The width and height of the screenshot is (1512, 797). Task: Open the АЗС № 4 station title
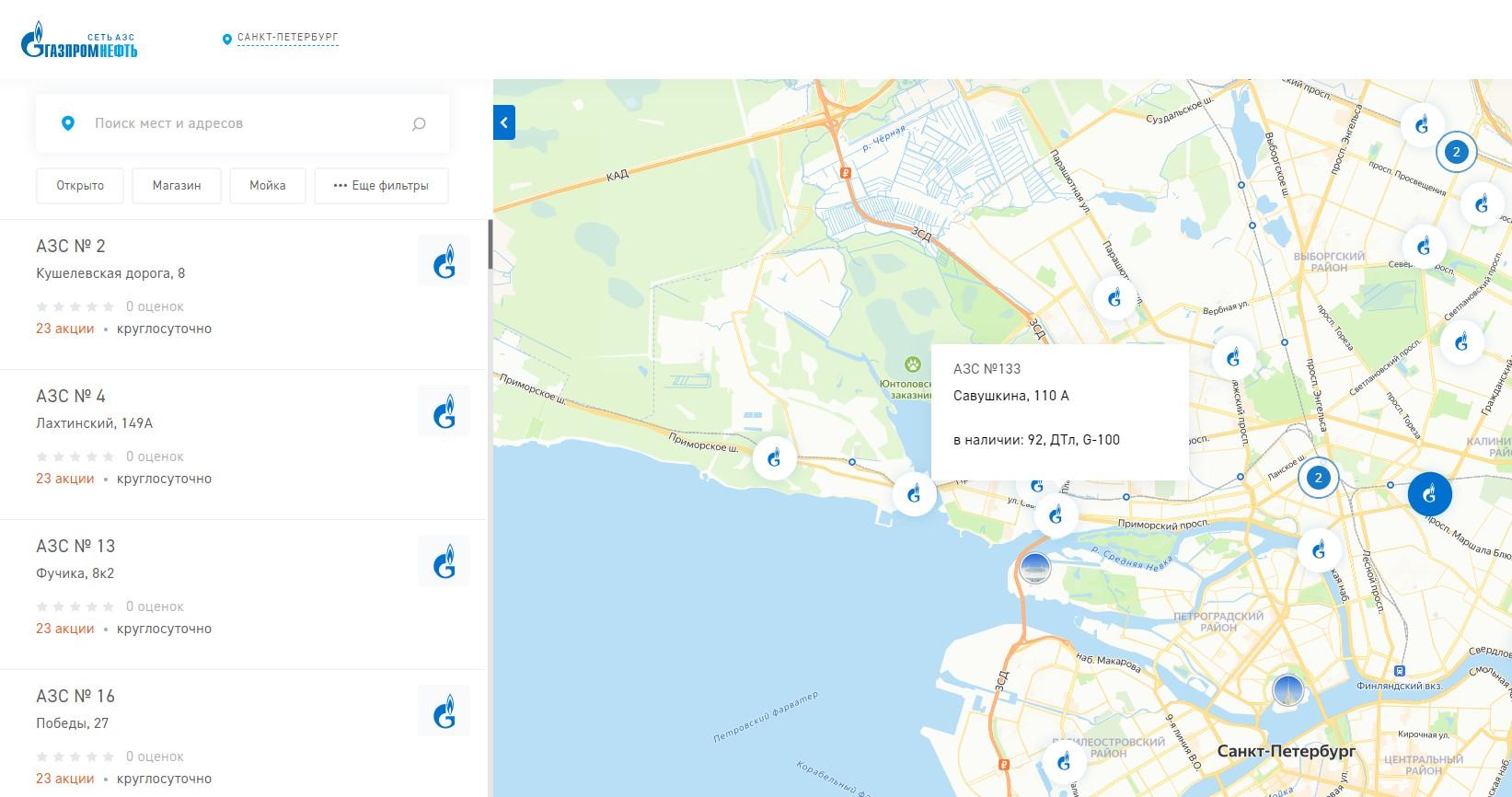tap(71, 396)
